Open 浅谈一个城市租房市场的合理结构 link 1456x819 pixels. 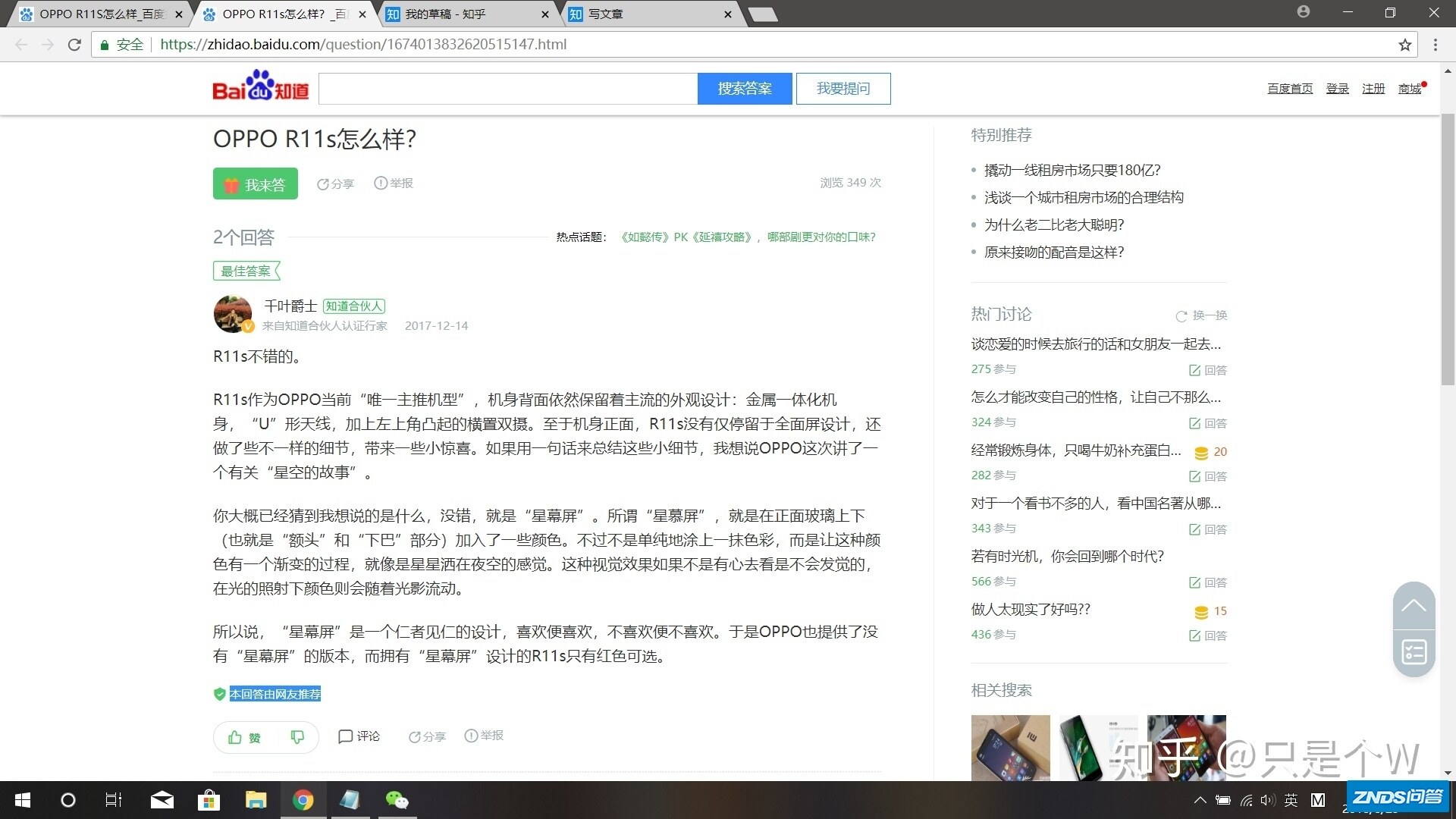point(1084,197)
